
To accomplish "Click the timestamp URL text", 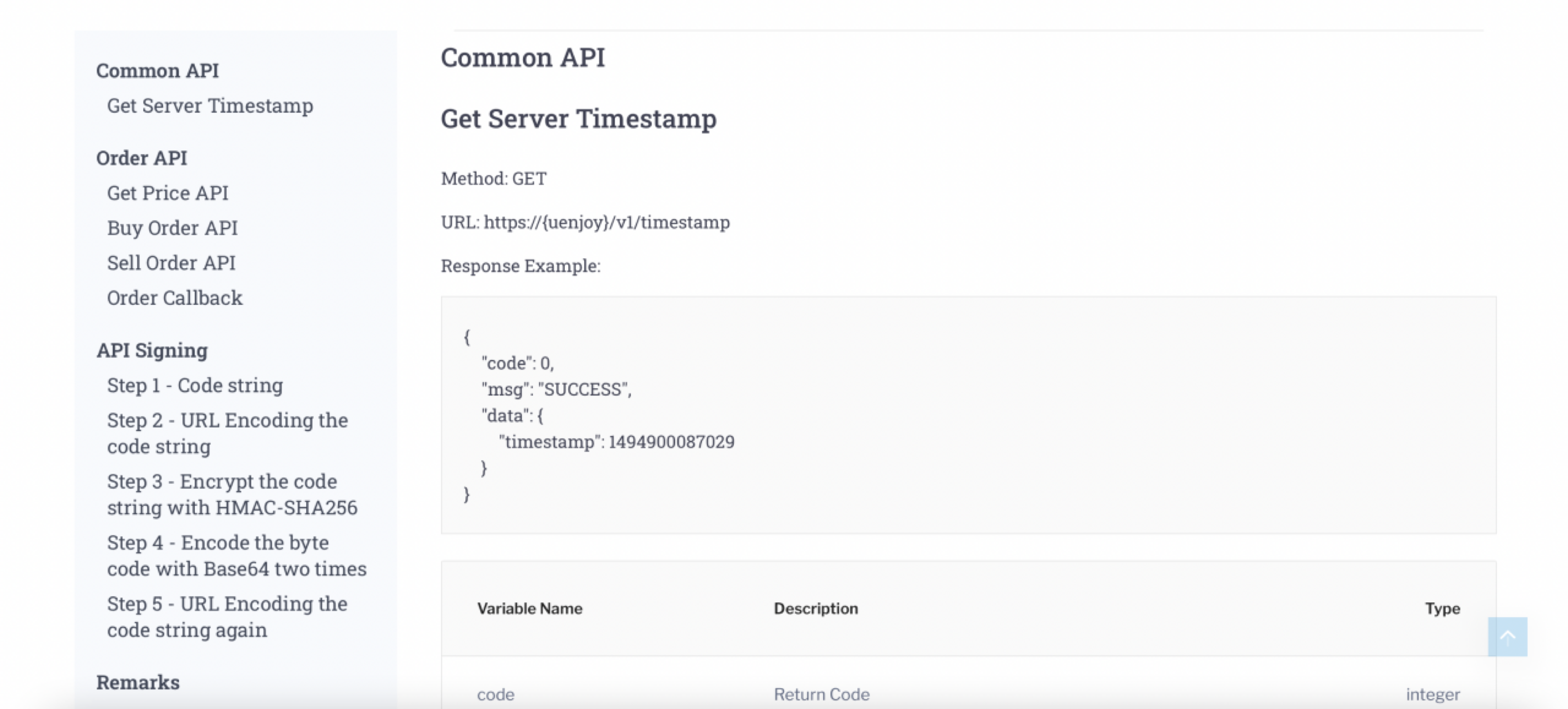I will (606, 222).
